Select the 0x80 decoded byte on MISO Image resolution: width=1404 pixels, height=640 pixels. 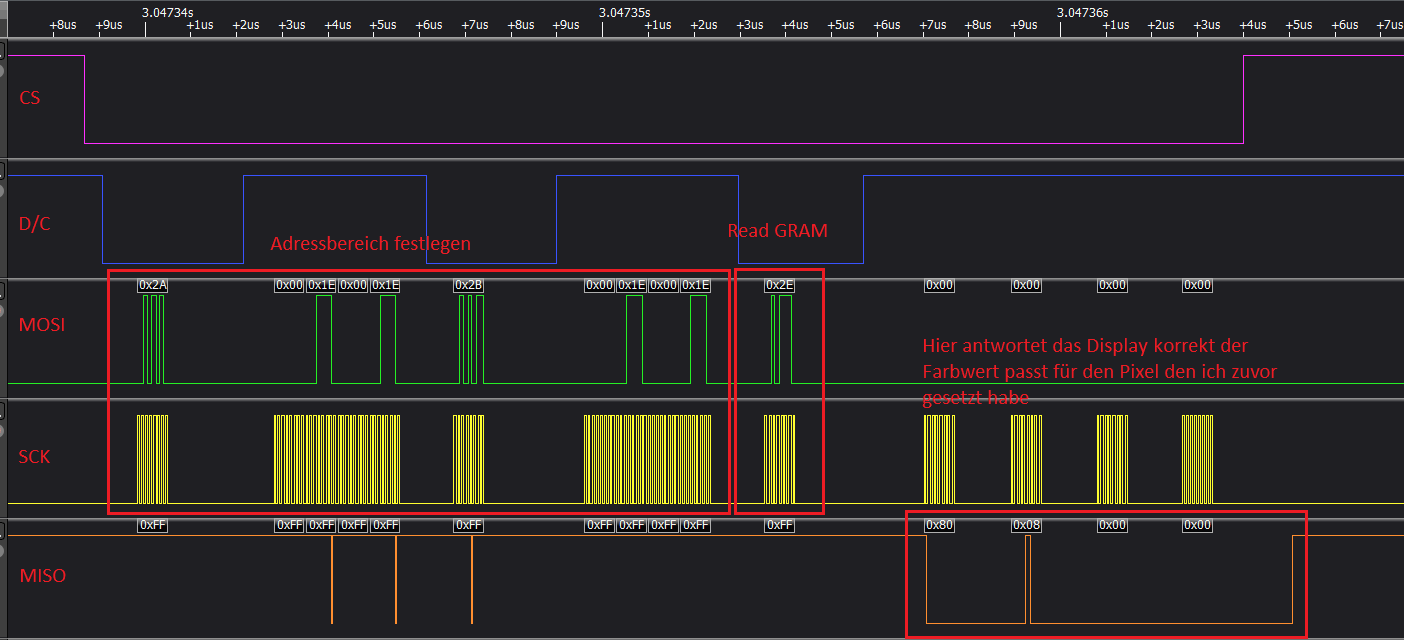click(940, 525)
